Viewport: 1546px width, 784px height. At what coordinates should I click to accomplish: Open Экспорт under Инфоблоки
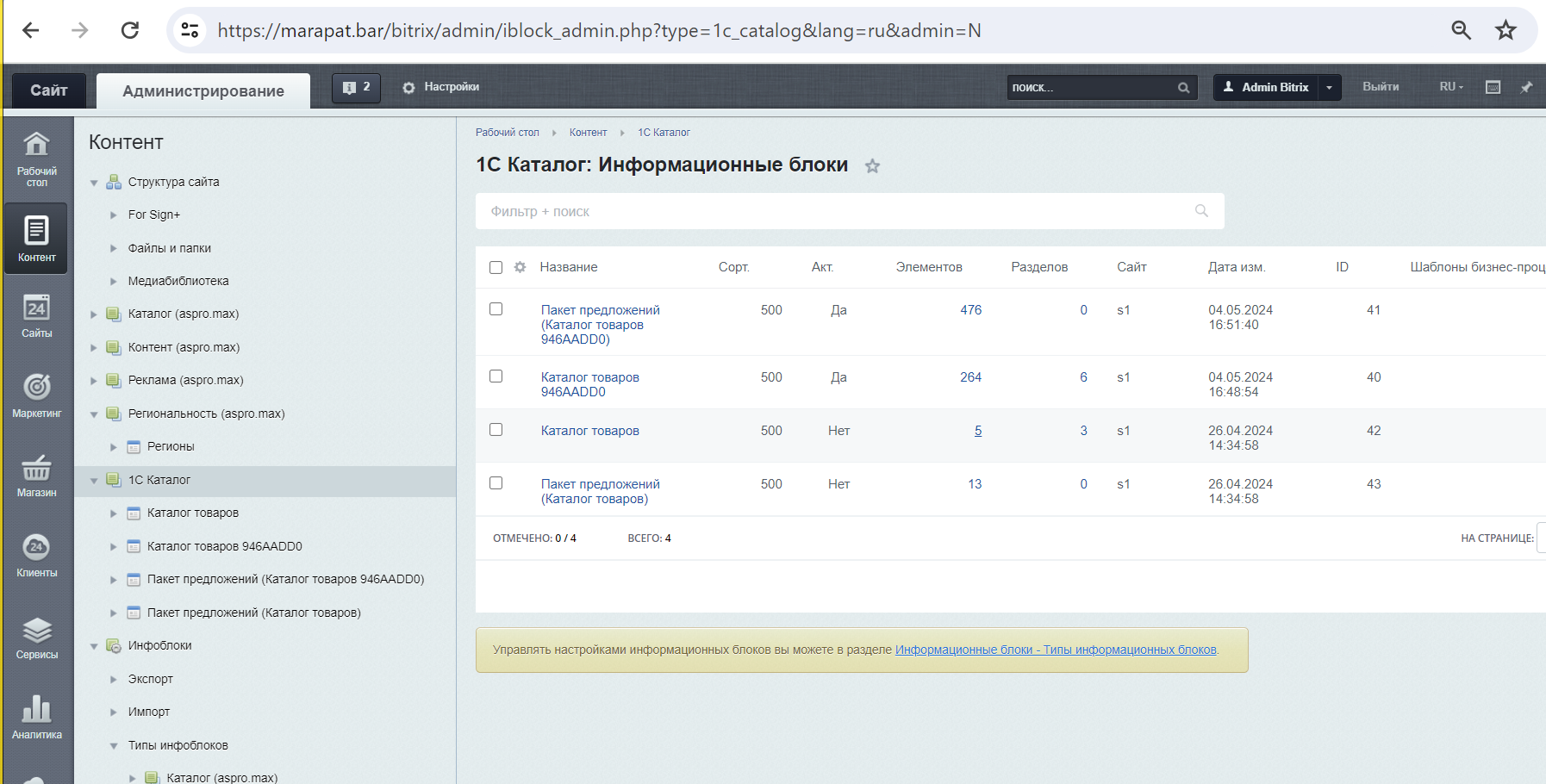(x=151, y=679)
